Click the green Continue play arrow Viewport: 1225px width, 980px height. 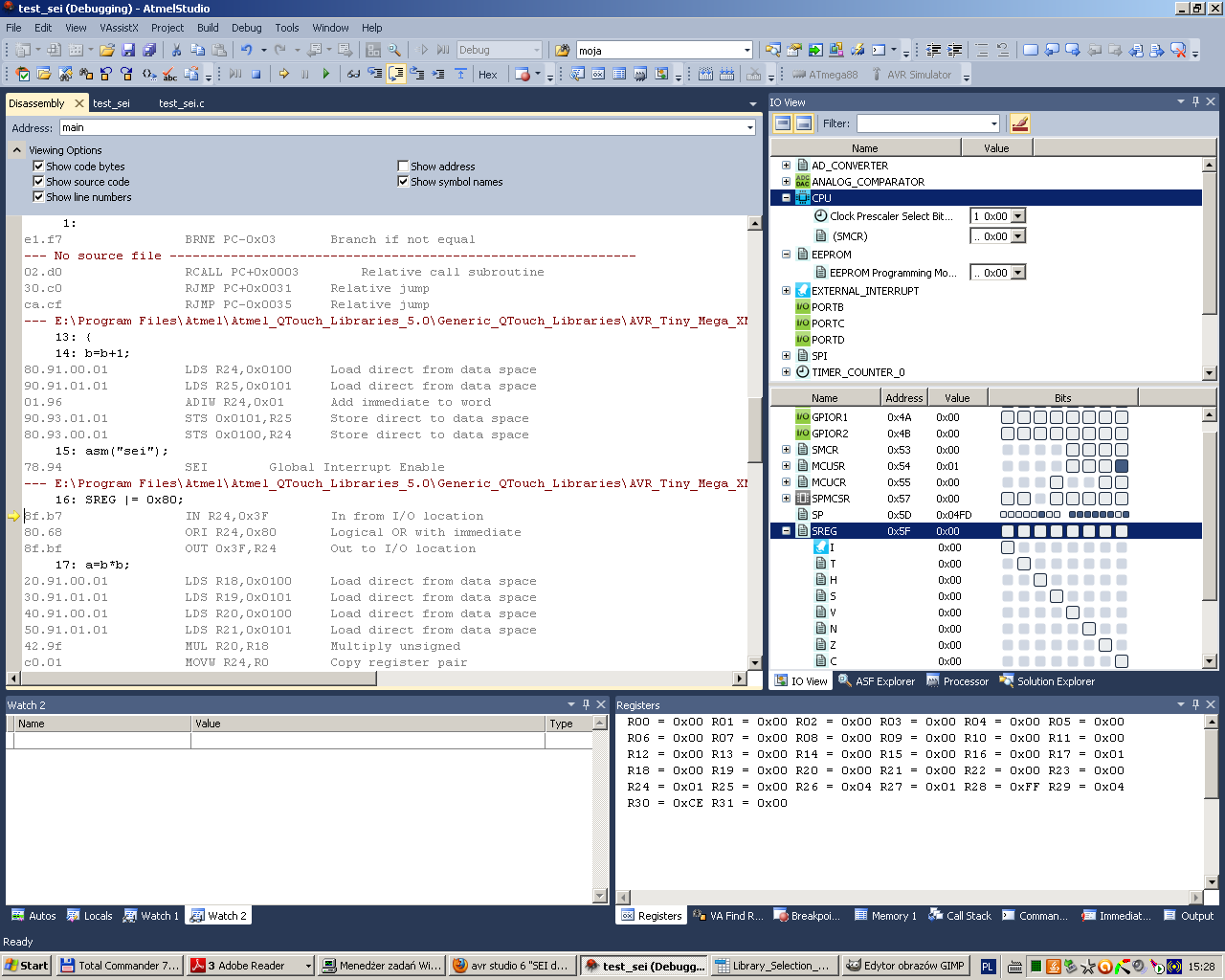[x=325, y=74]
